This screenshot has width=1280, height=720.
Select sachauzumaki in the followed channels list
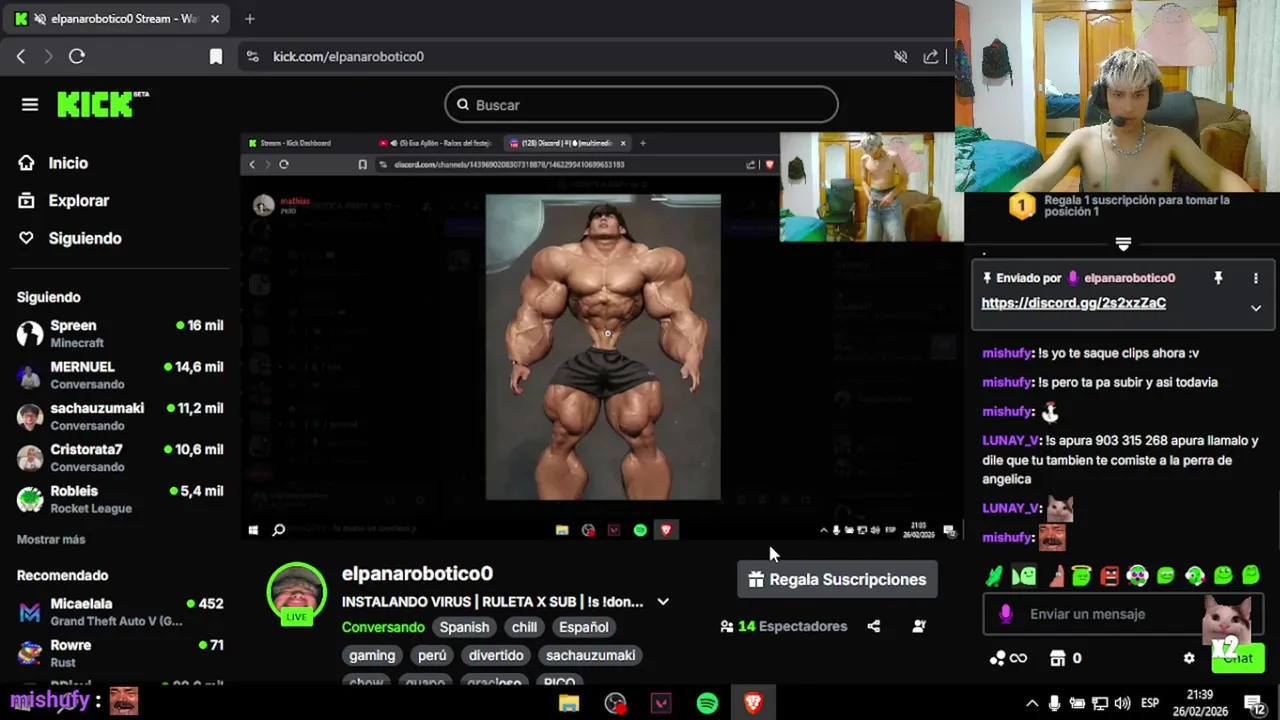120,416
